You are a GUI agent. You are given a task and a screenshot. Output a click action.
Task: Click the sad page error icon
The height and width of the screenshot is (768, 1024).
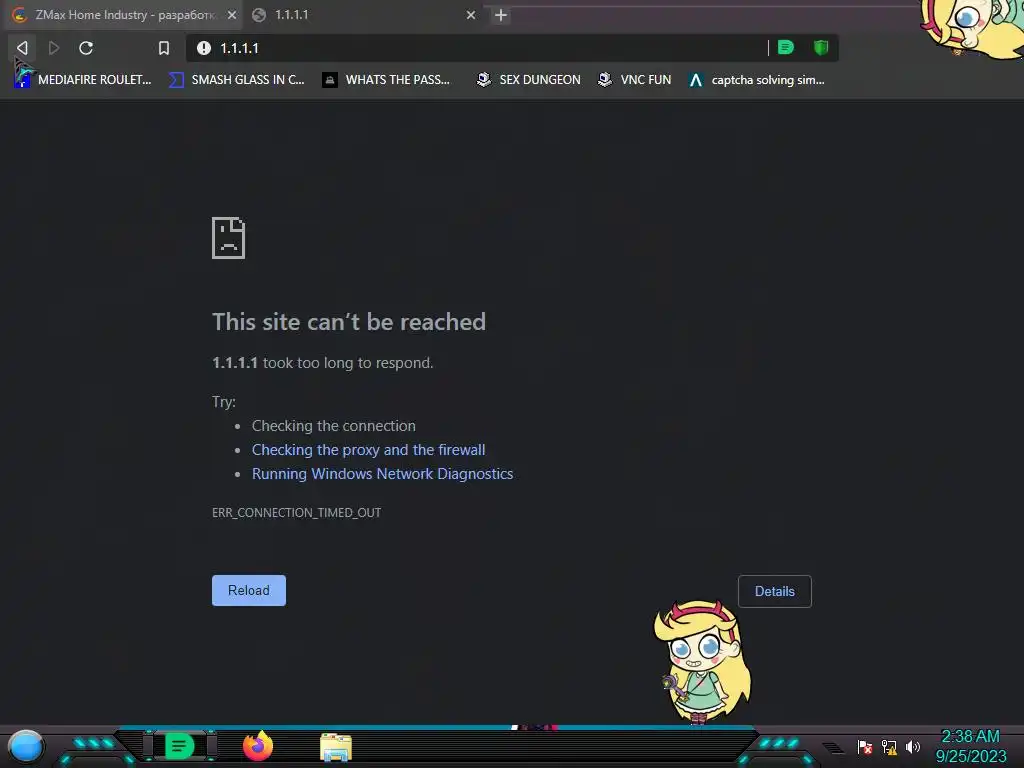click(x=229, y=238)
